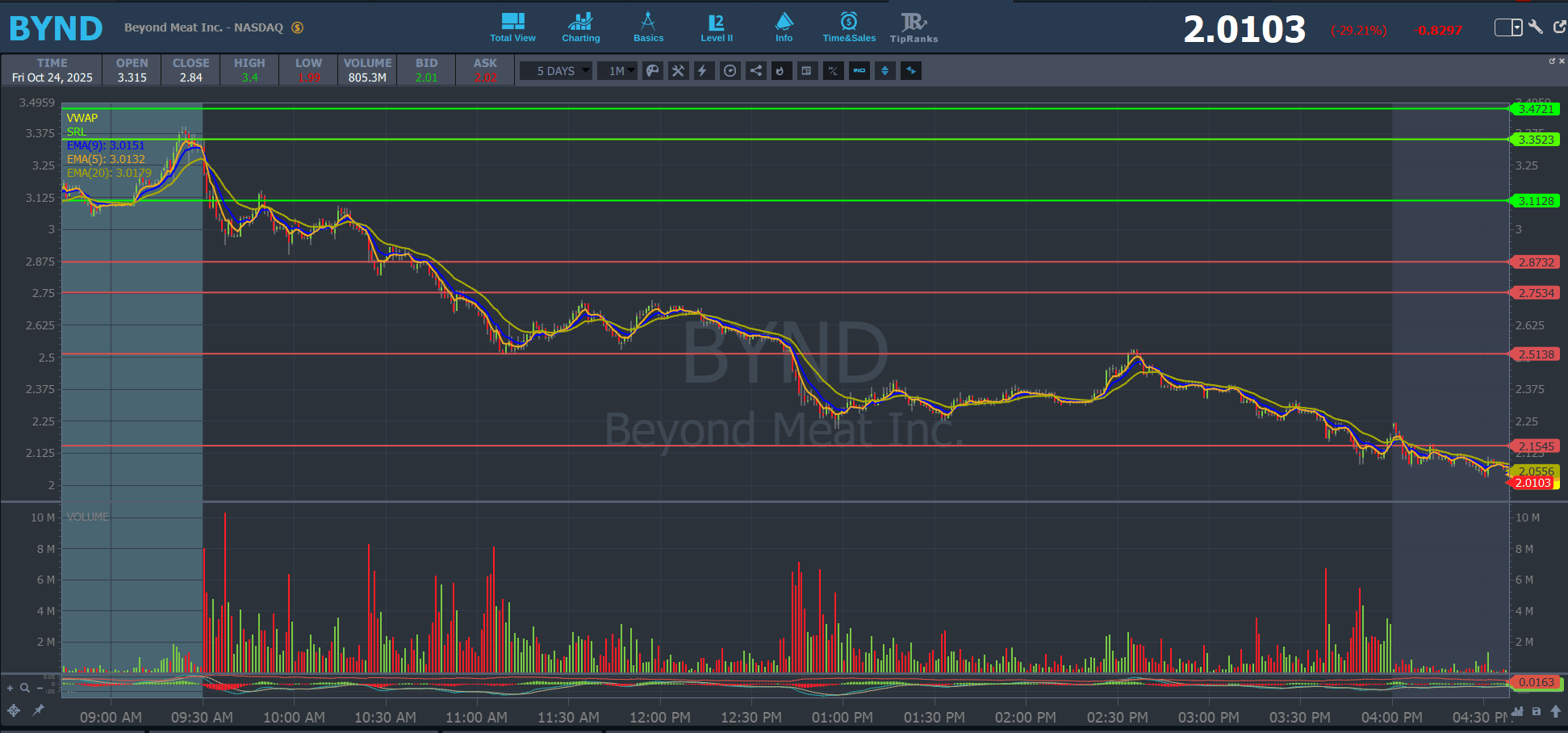The image size is (1568, 733).
Task: Open the color palette settings icon
Action: 653,71
